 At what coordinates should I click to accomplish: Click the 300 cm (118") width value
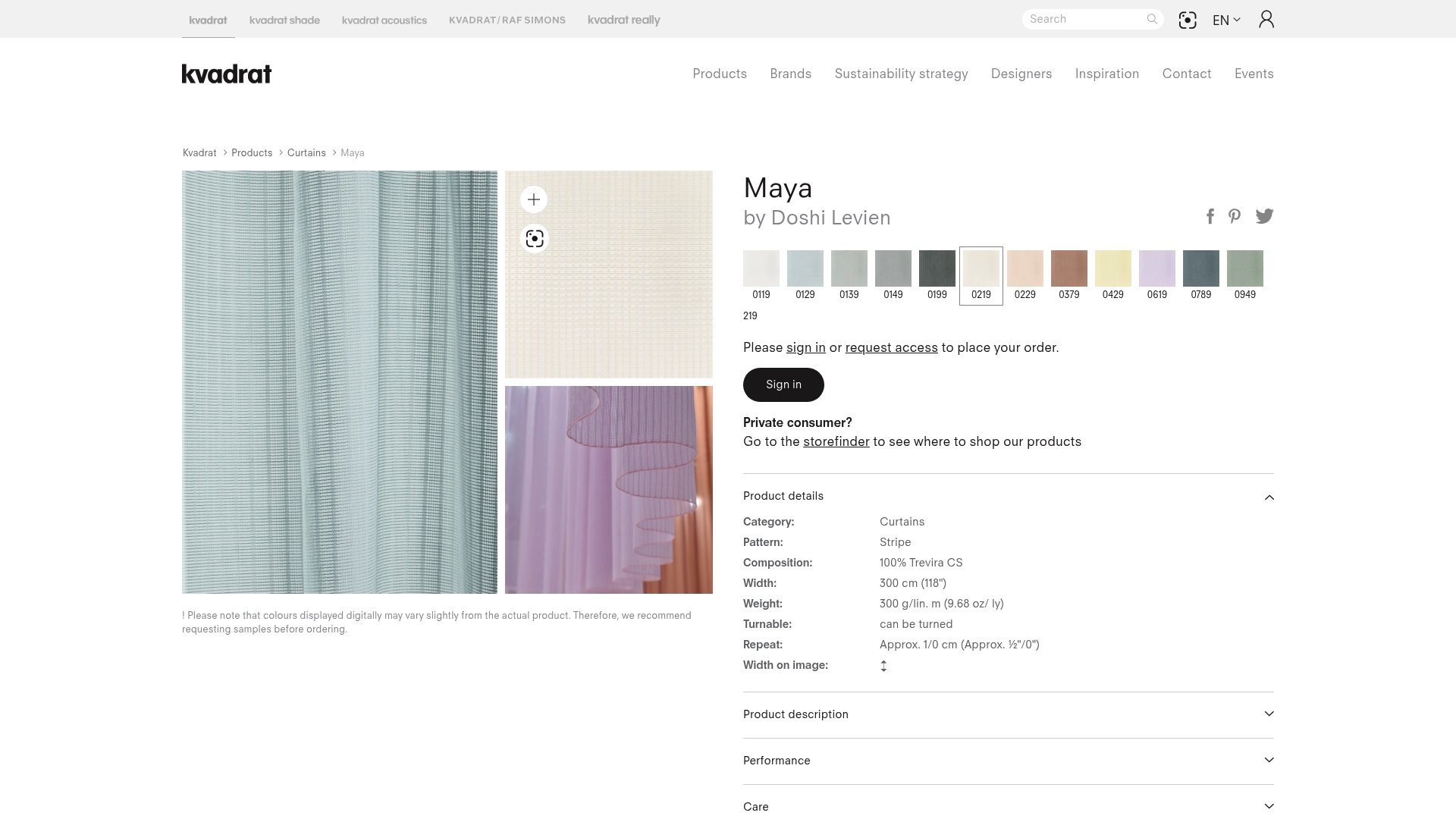point(913,583)
